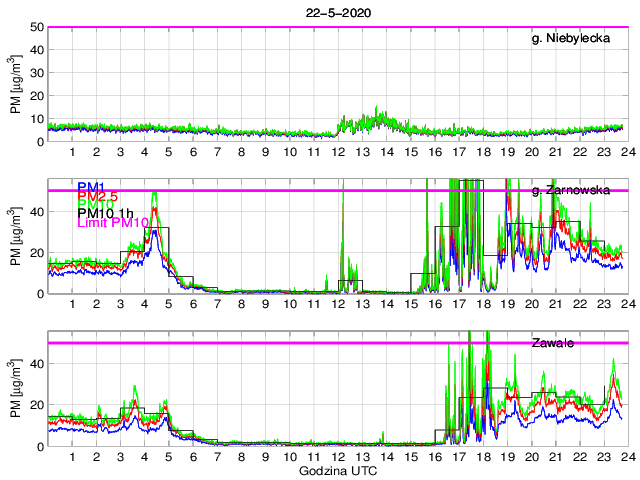Click hour 1 tick under the middle chart
This screenshot has height=480, width=640.
73,304
